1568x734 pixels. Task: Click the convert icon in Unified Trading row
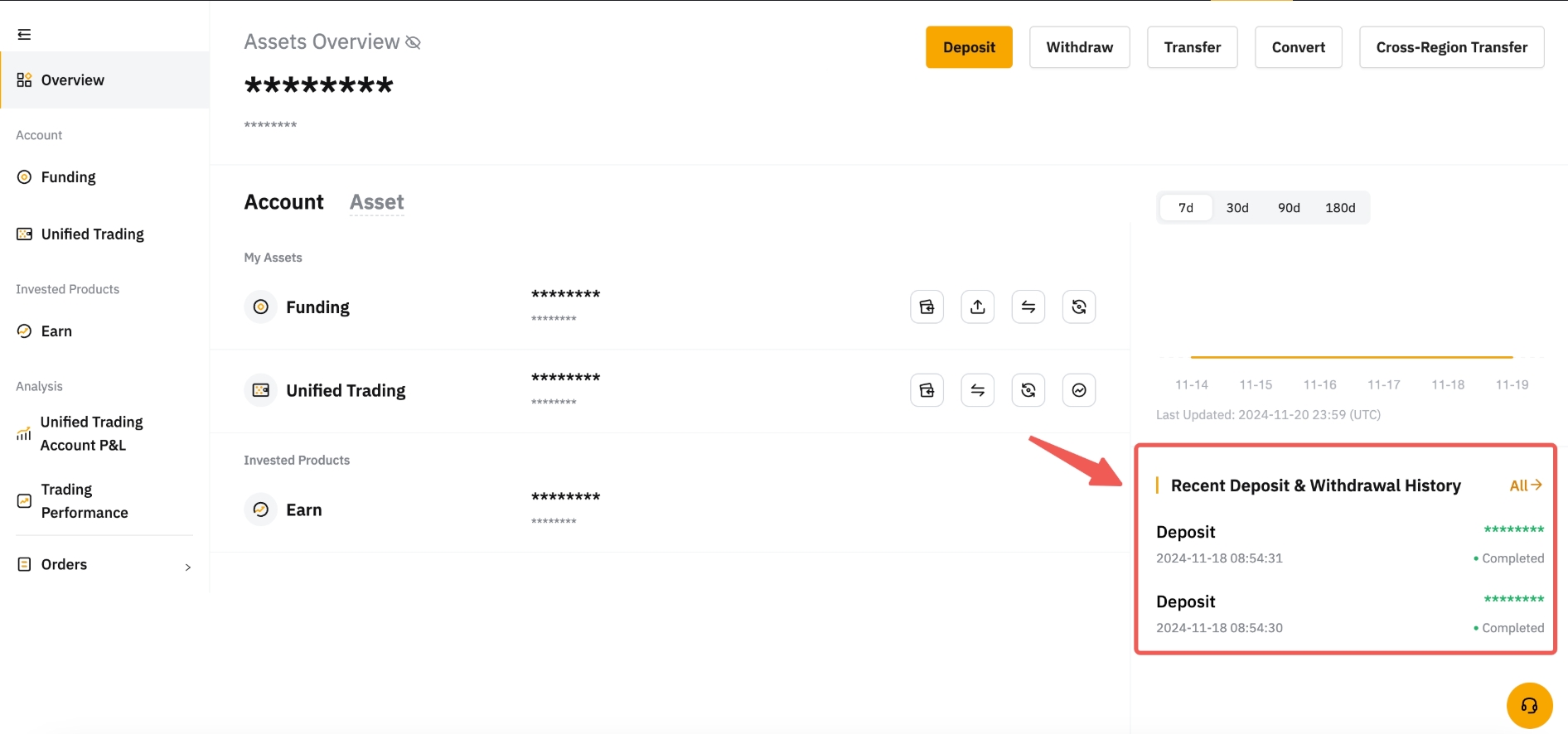point(1028,390)
